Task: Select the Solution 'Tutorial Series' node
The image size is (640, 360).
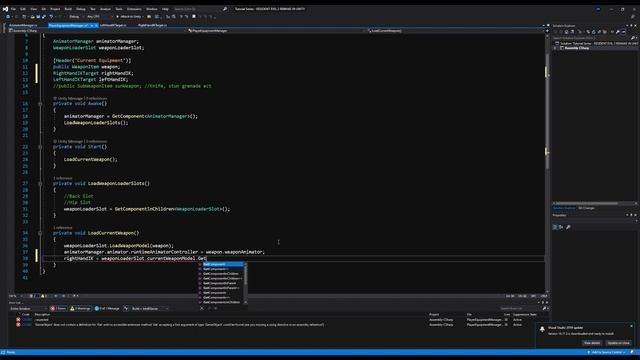Action: click(596, 43)
